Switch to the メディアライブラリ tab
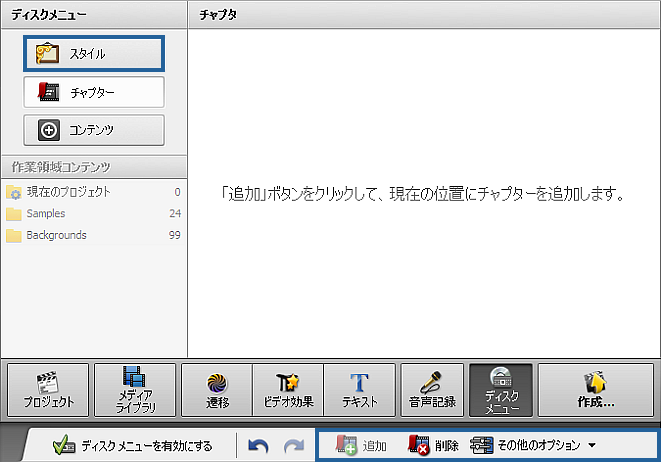Image resolution: width=661 pixels, height=466 pixels. (135, 391)
